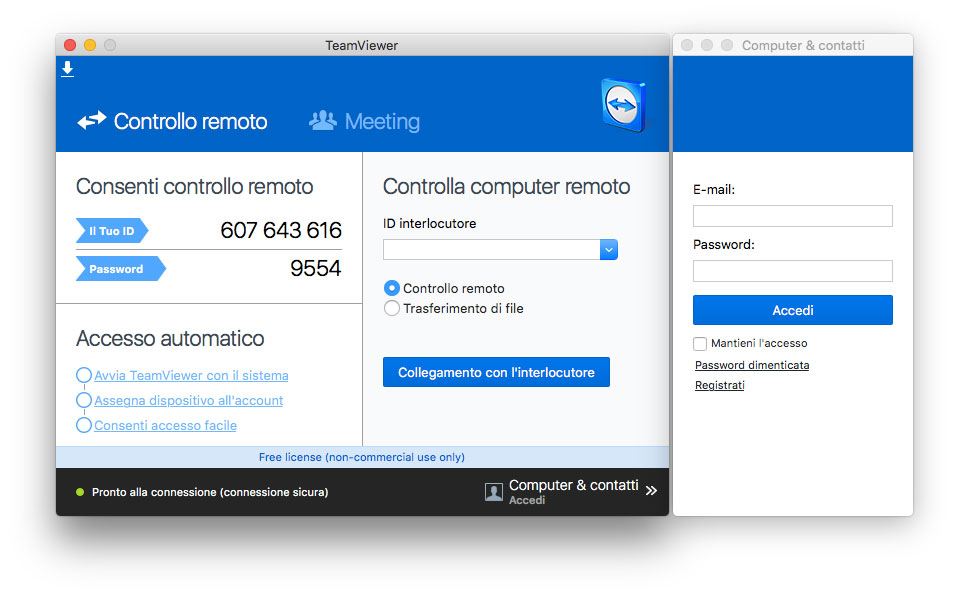The width and height of the screenshot is (955, 596).
Task: Open Avvia TeamViewer con il sistema link
Action: (x=191, y=376)
